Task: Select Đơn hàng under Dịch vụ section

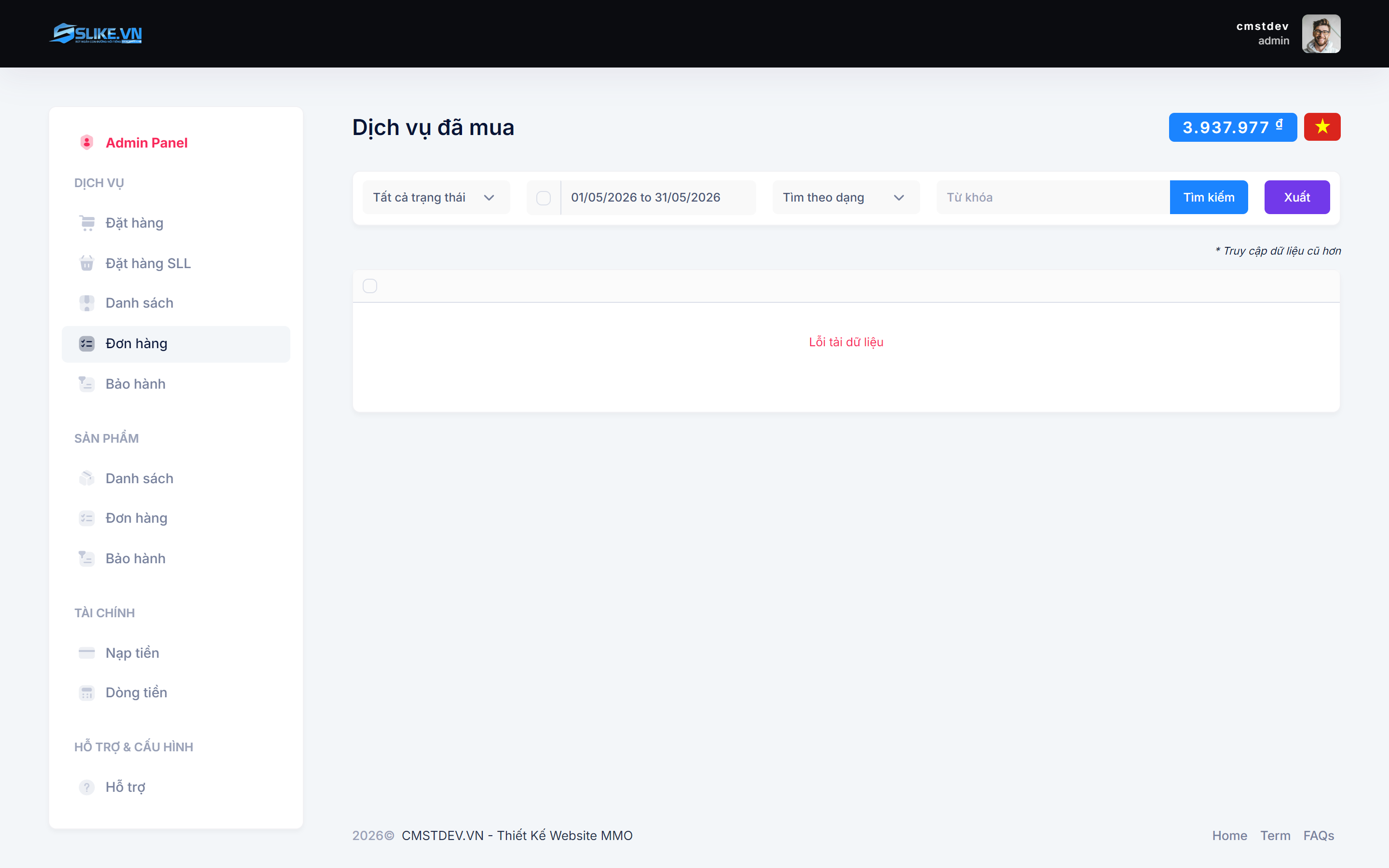Action: (176, 344)
